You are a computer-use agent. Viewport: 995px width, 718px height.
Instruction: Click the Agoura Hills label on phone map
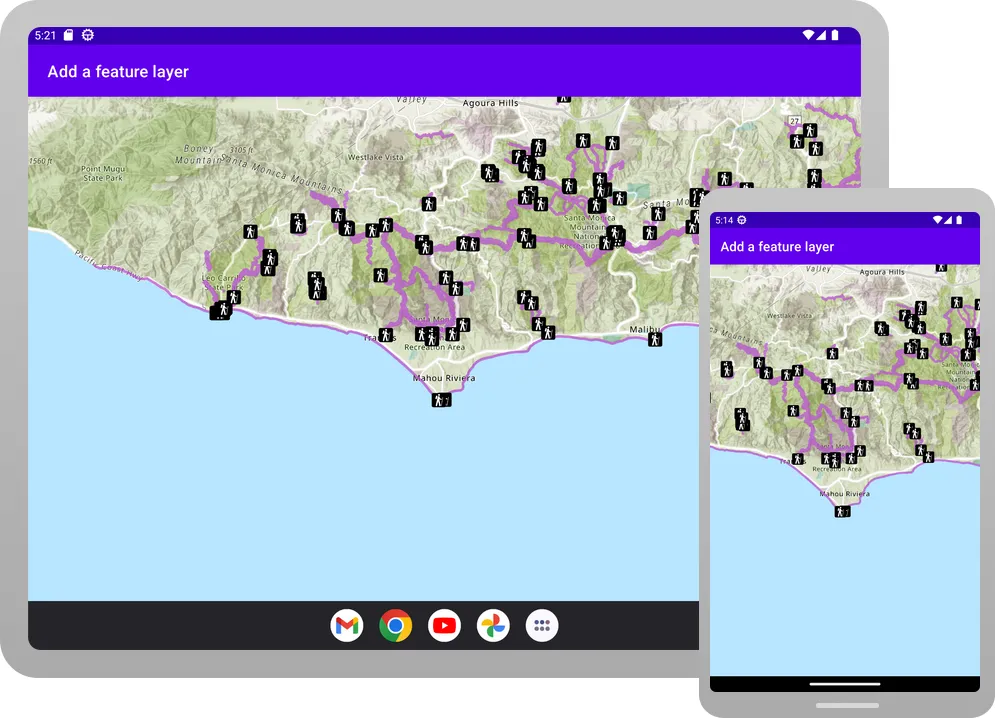click(881, 272)
